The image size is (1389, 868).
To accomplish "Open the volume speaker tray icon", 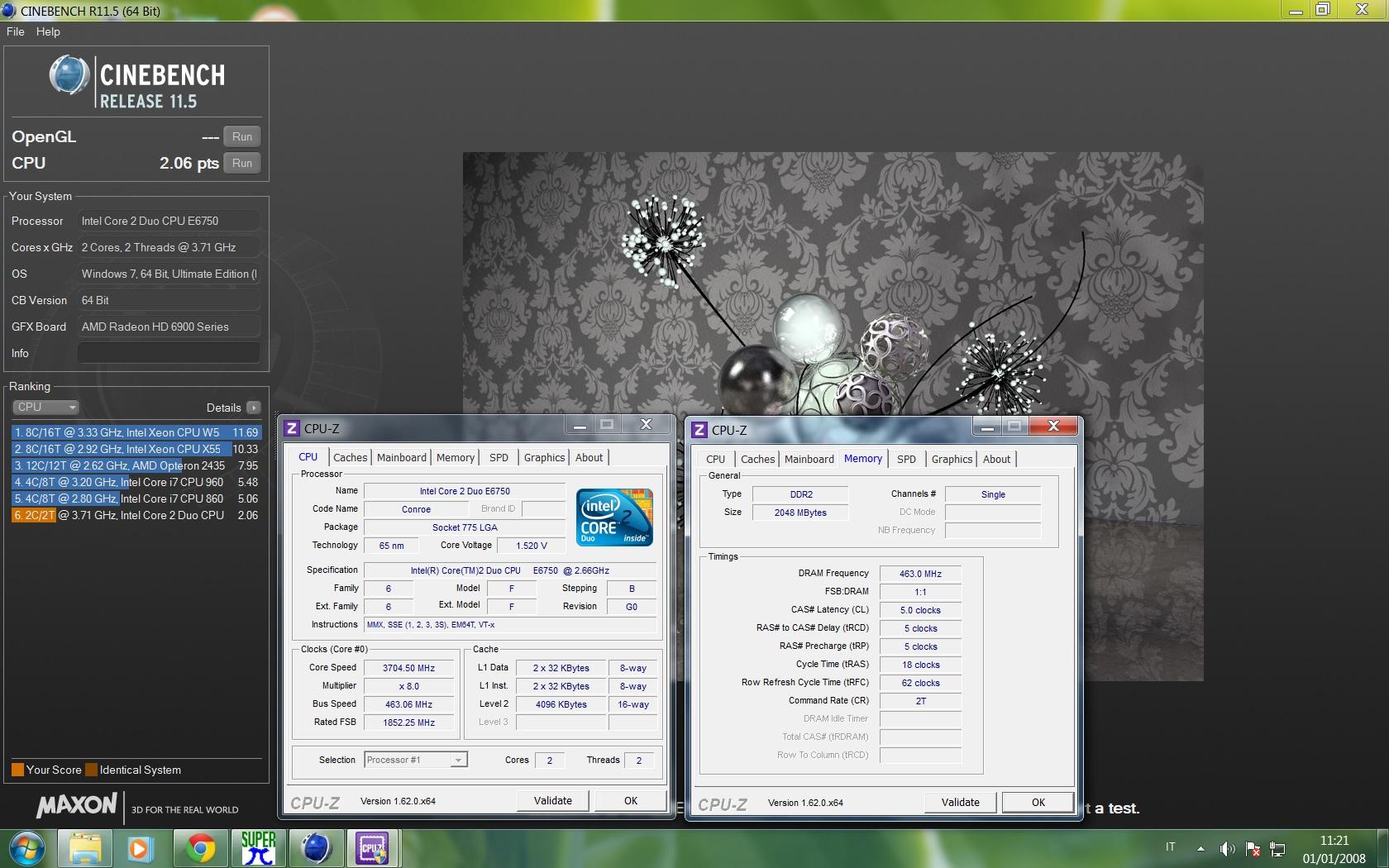I will click(x=1227, y=849).
